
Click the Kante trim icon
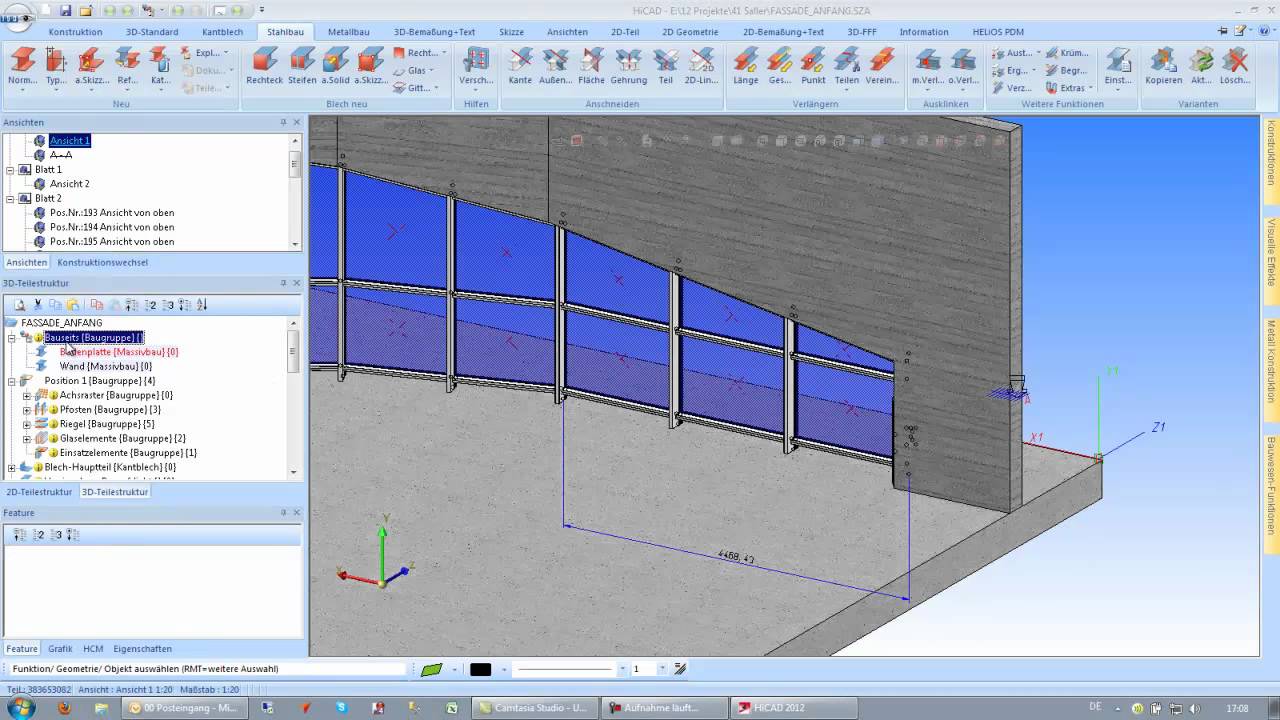tap(520, 66)
